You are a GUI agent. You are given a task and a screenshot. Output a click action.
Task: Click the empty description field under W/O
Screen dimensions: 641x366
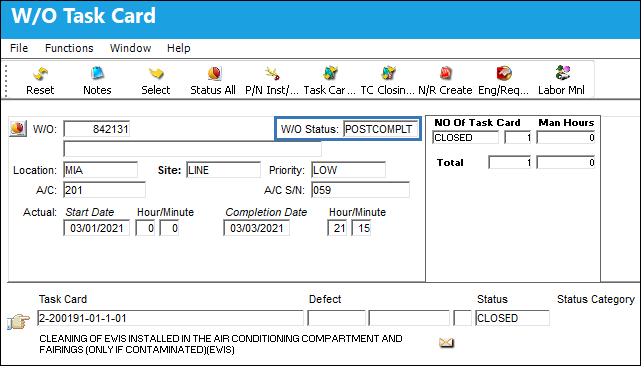pos(193,149)
